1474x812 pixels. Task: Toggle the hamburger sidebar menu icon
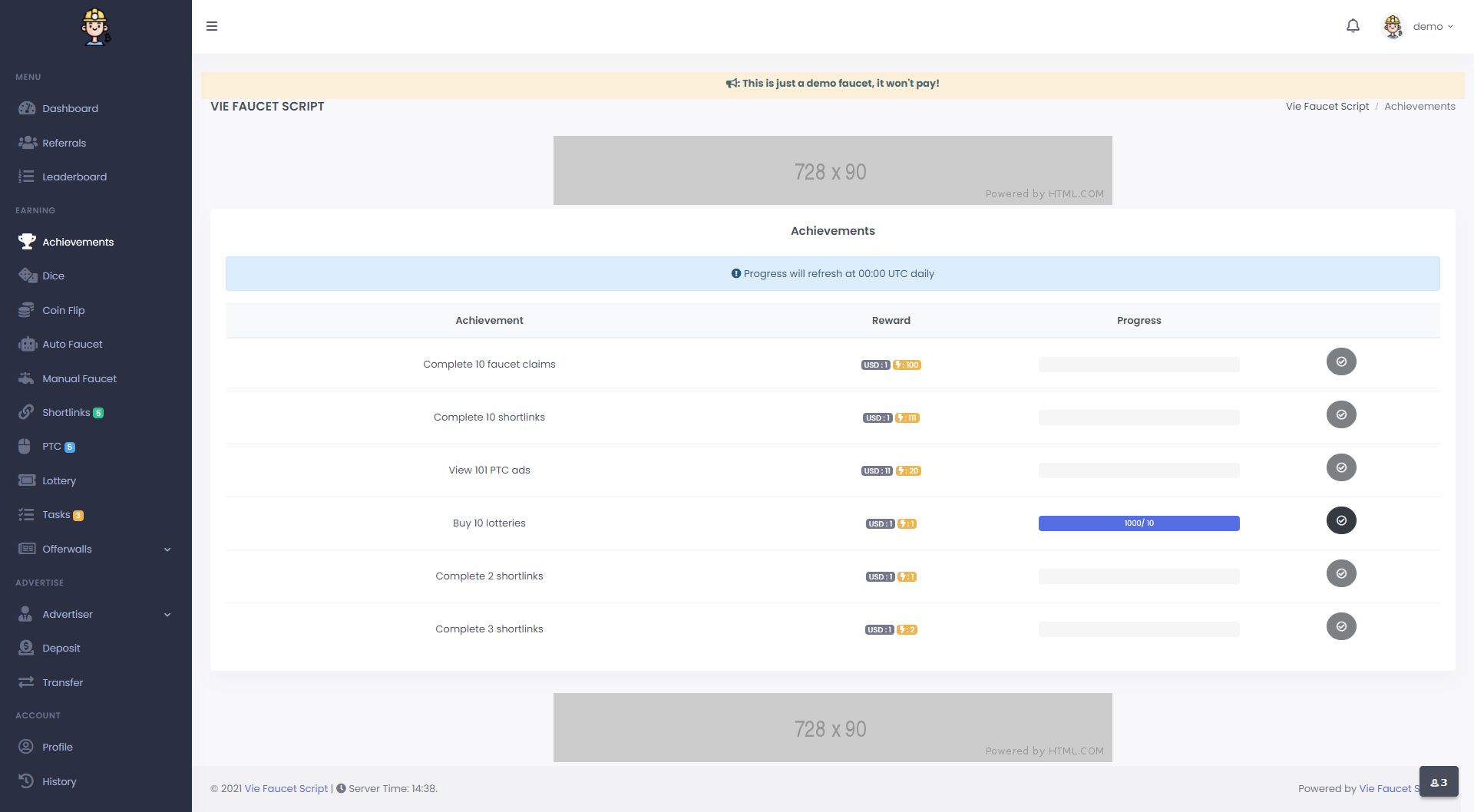[x=212, y=26]
